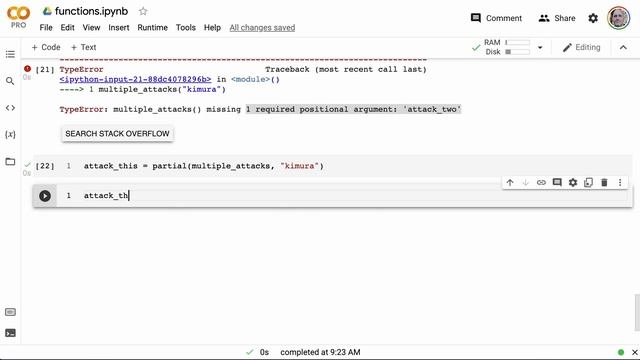Open notebook settings gear in header
This screenshot has height=360, width=640.
593,18
